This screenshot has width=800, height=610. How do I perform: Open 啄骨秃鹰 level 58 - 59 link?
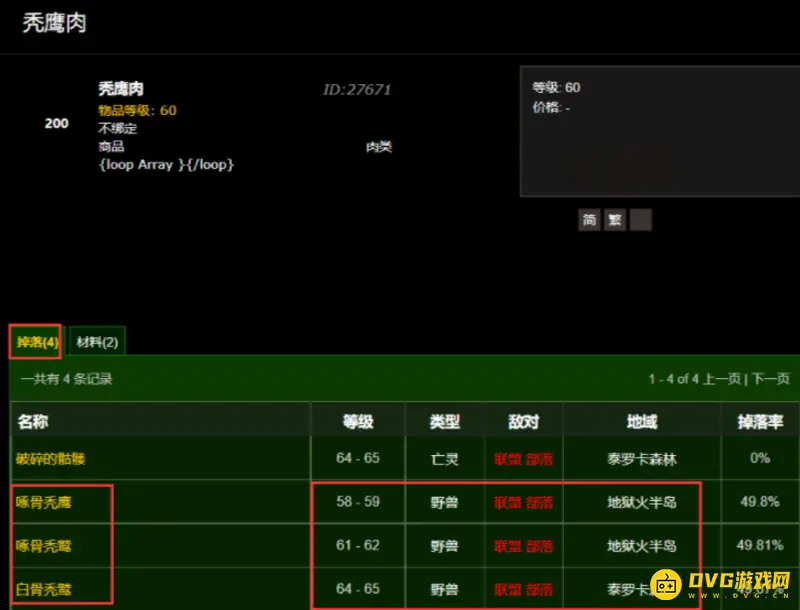pos(43,502)
